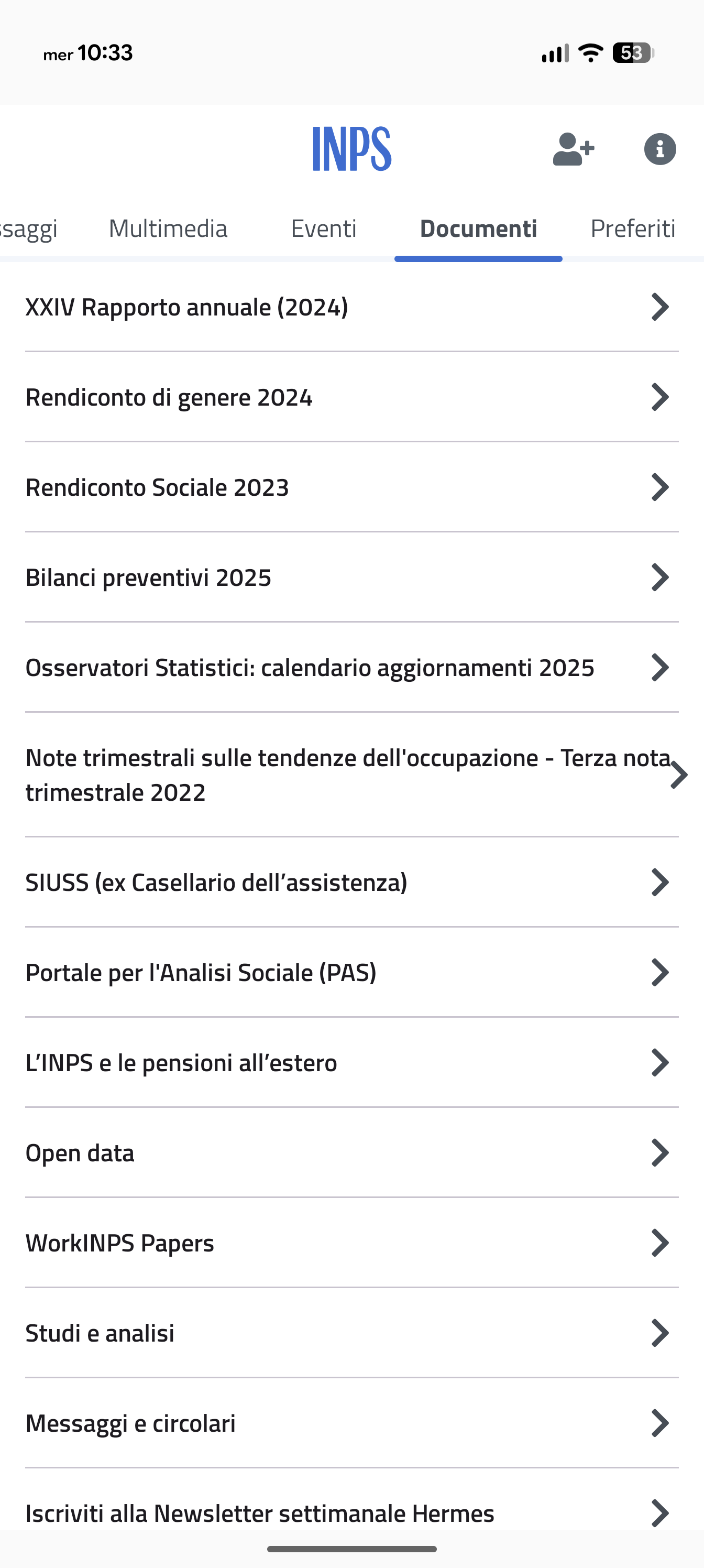Tap chevron beside XXIV Rapporto annuale (2024)
704x1568 pixels.
pyautogui.click(x=659, y=307)
